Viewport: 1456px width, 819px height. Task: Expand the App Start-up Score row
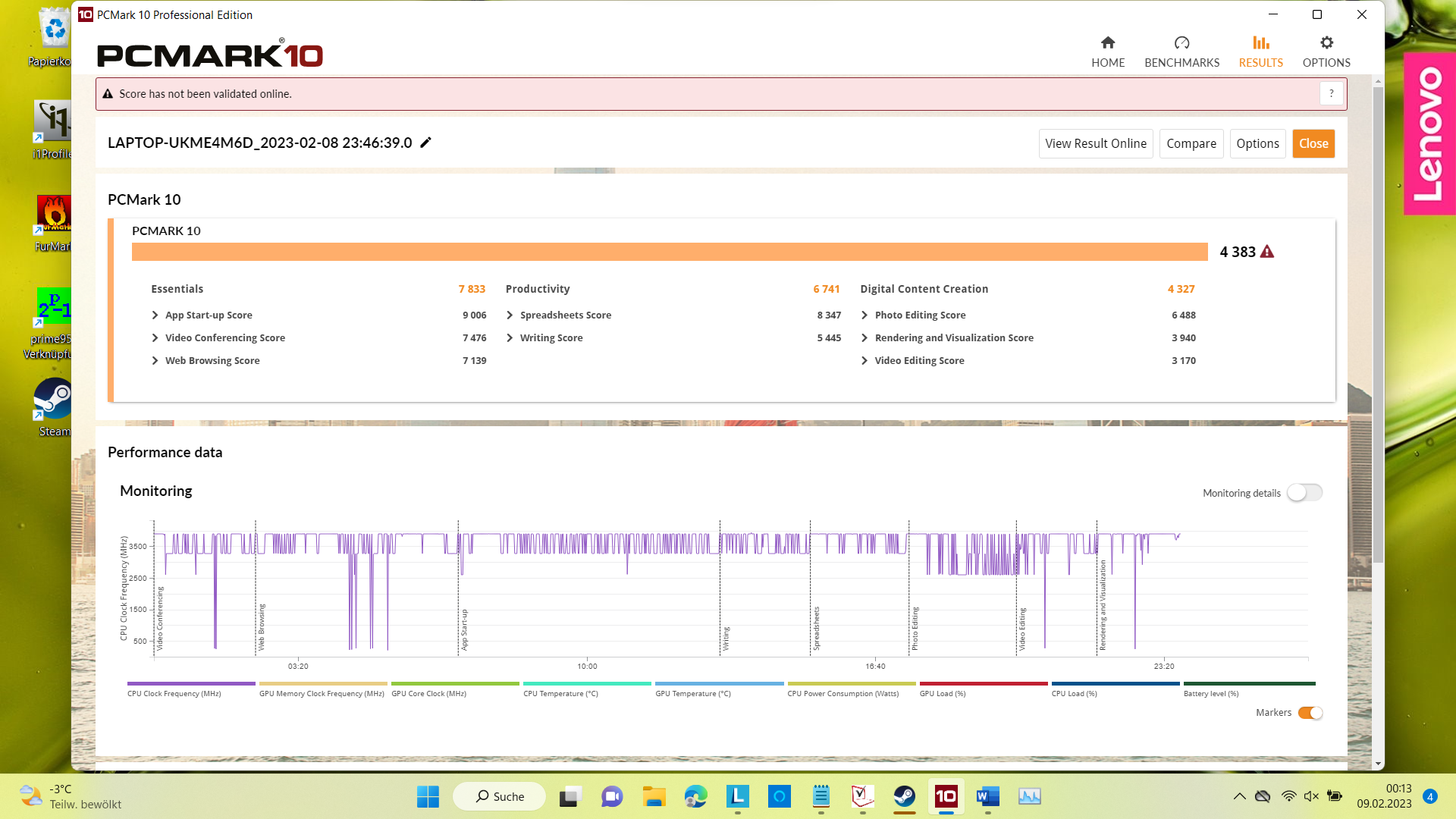155,315
